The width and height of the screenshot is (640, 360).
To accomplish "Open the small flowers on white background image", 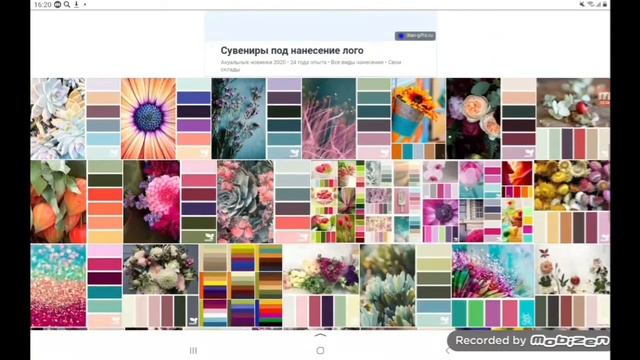I will coord(573,286).
